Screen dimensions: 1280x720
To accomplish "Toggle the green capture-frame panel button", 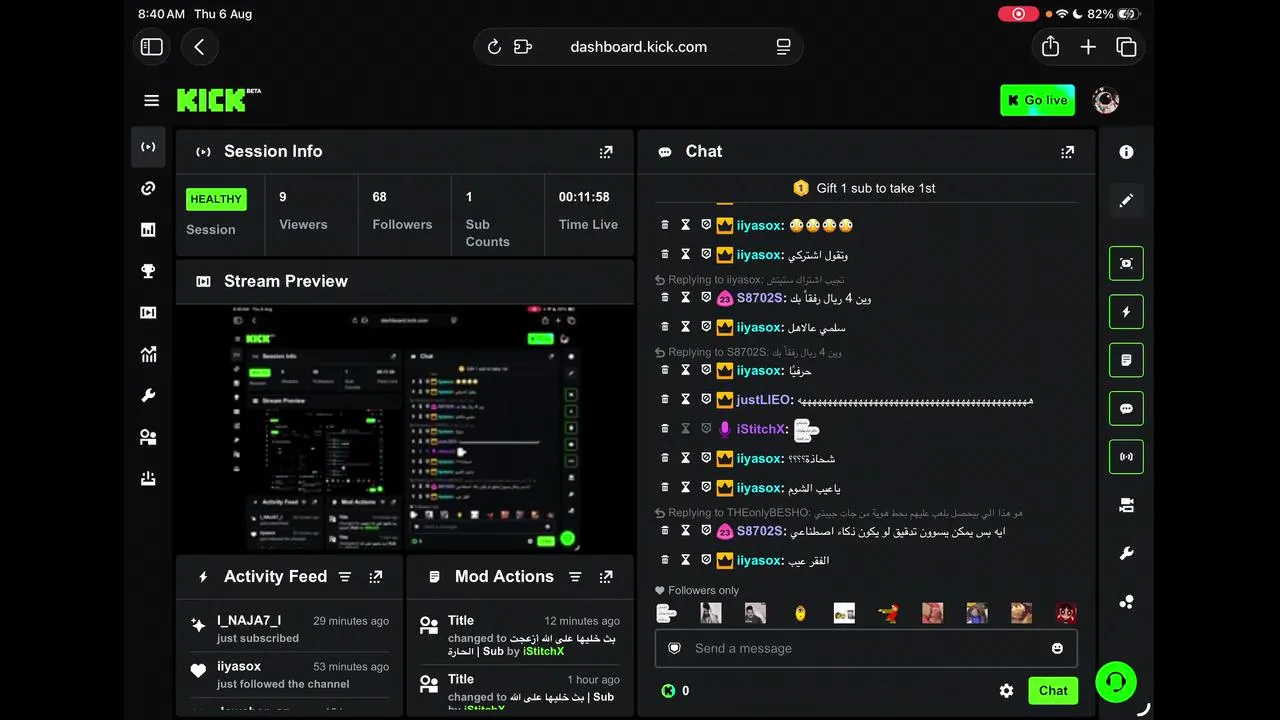I will coord(1126,263).
